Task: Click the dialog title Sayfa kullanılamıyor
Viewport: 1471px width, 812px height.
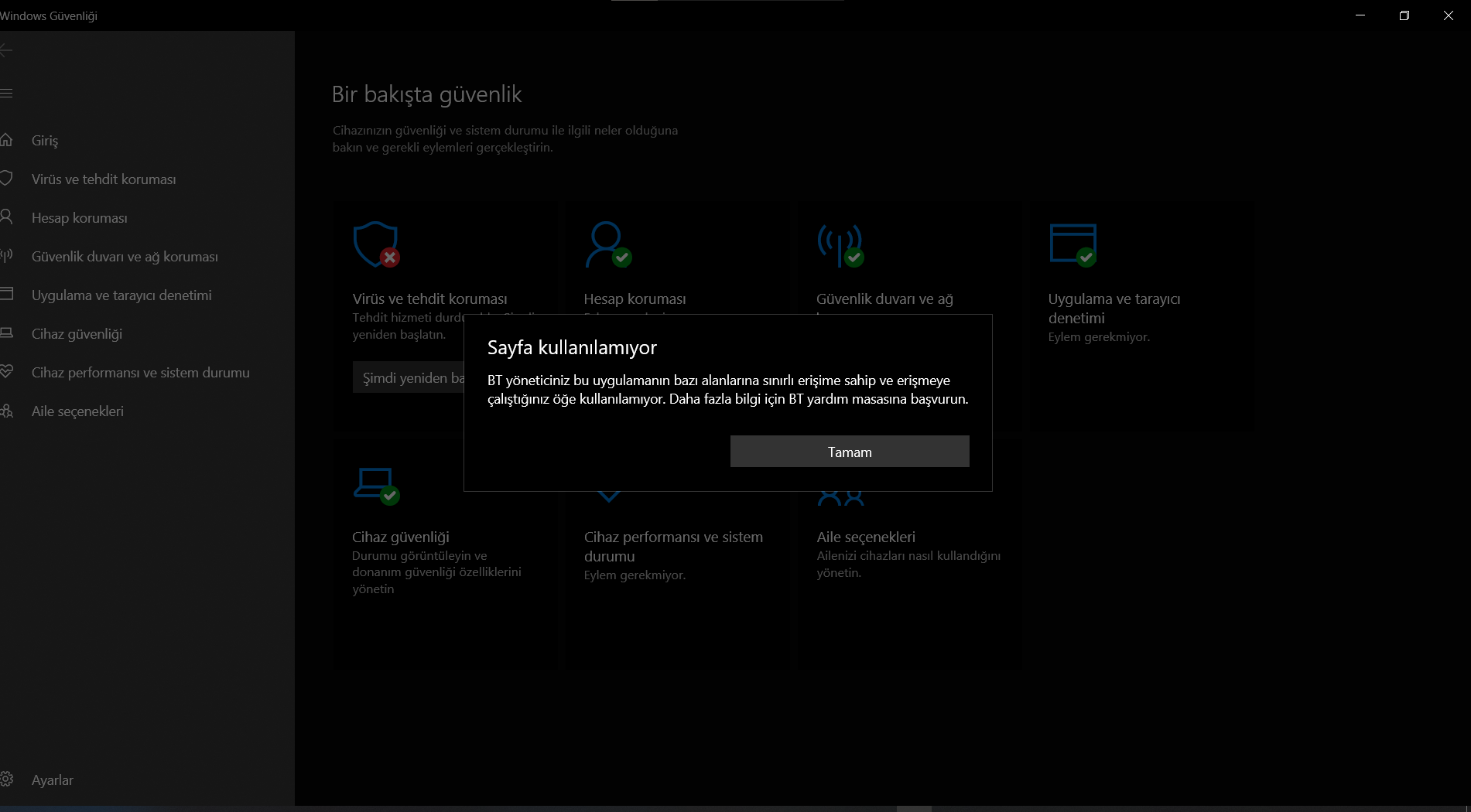Action: pyautogui.click(x=572, y=348)
